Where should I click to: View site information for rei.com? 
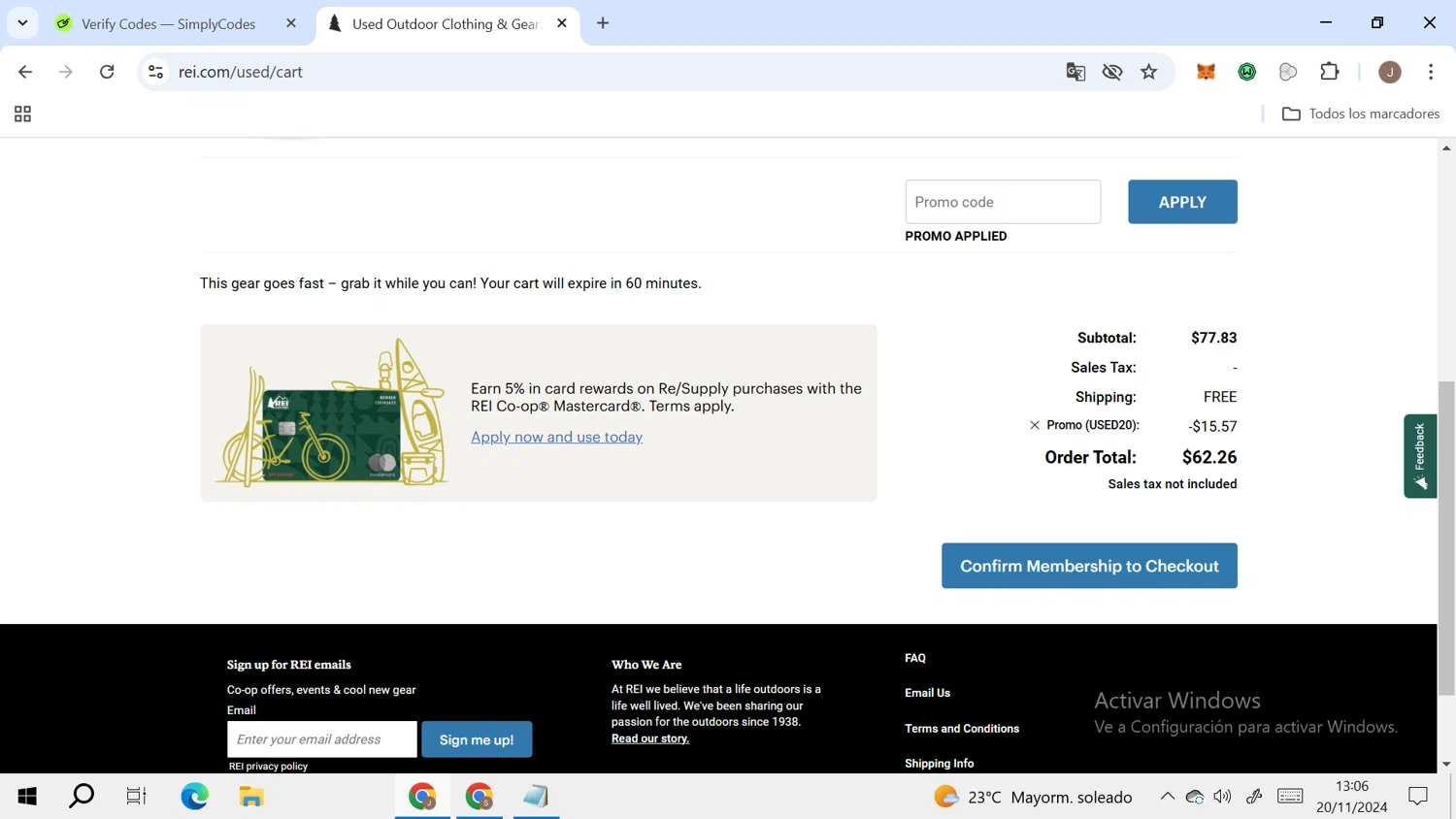point(155,72)
